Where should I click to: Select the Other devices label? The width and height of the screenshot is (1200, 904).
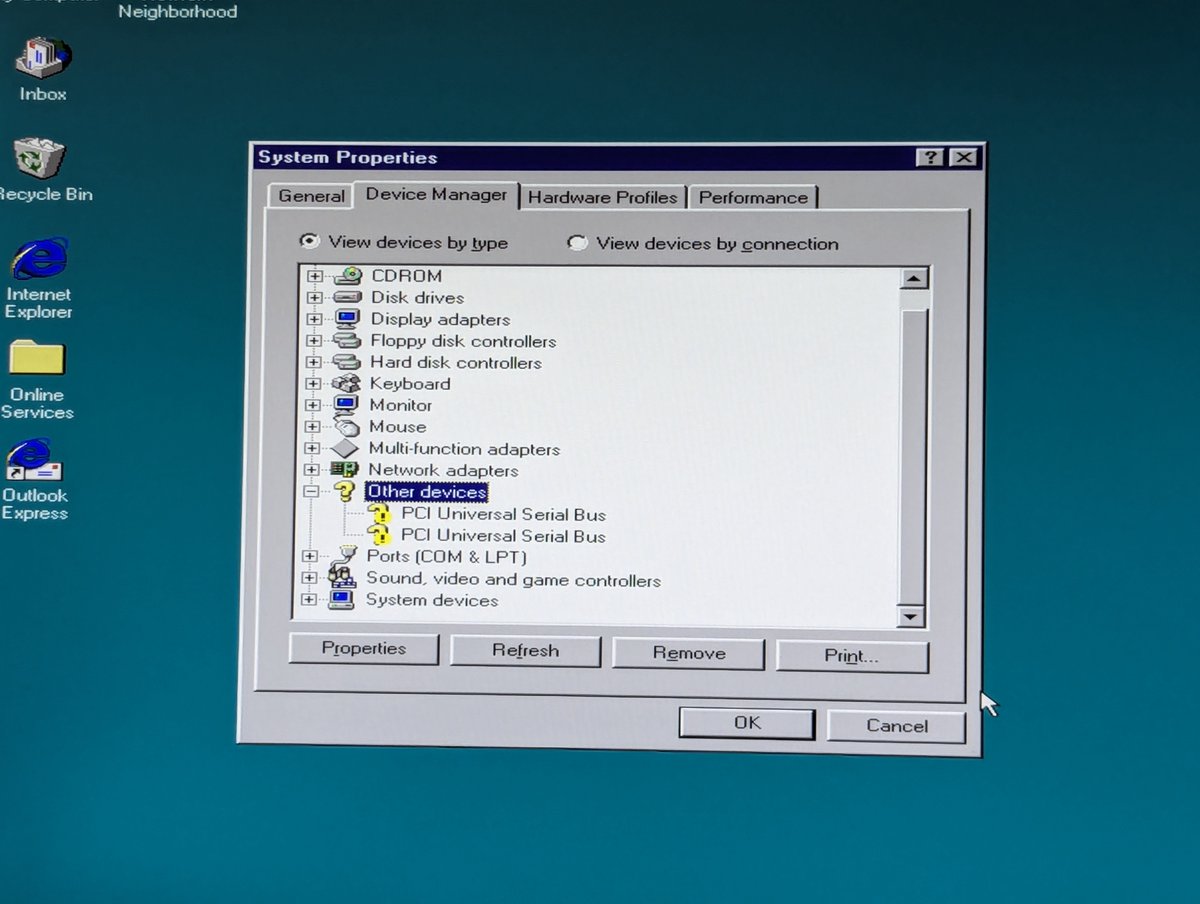[426, 492]
